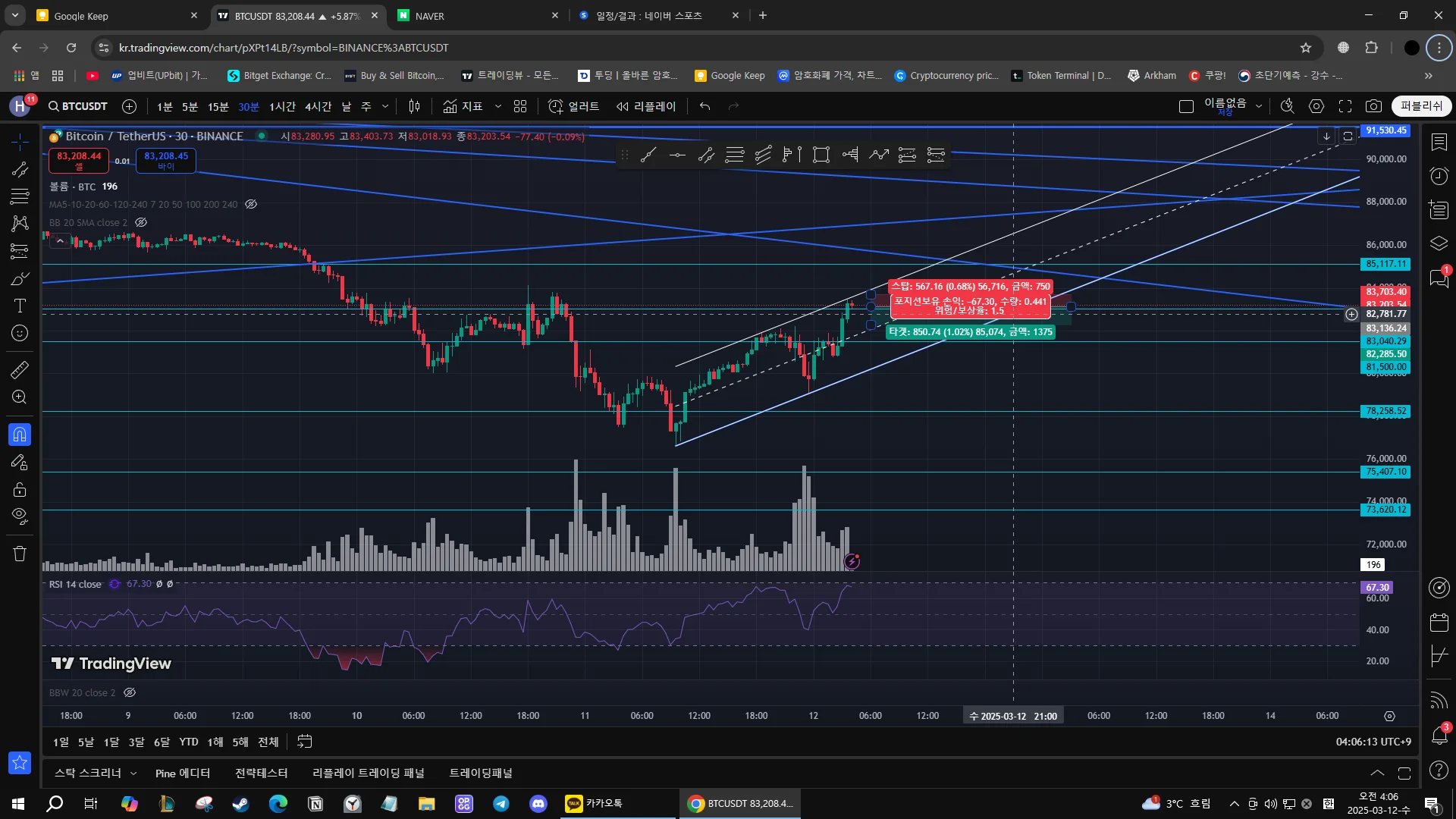Open the layout name 이름없음 dropdown

point(1259,106)
